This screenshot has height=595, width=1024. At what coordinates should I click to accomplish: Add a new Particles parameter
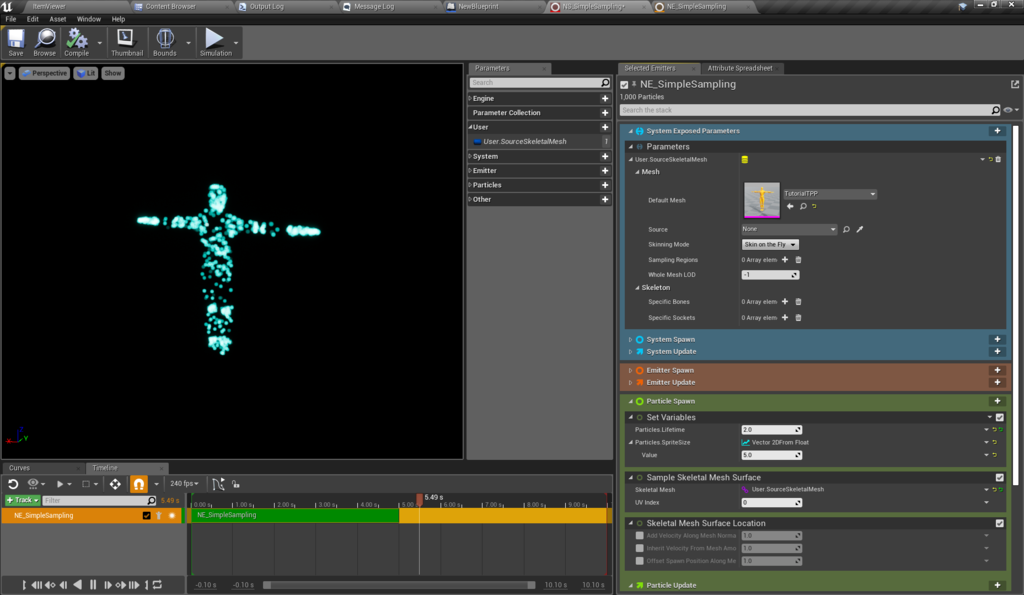tap(605, 185)
